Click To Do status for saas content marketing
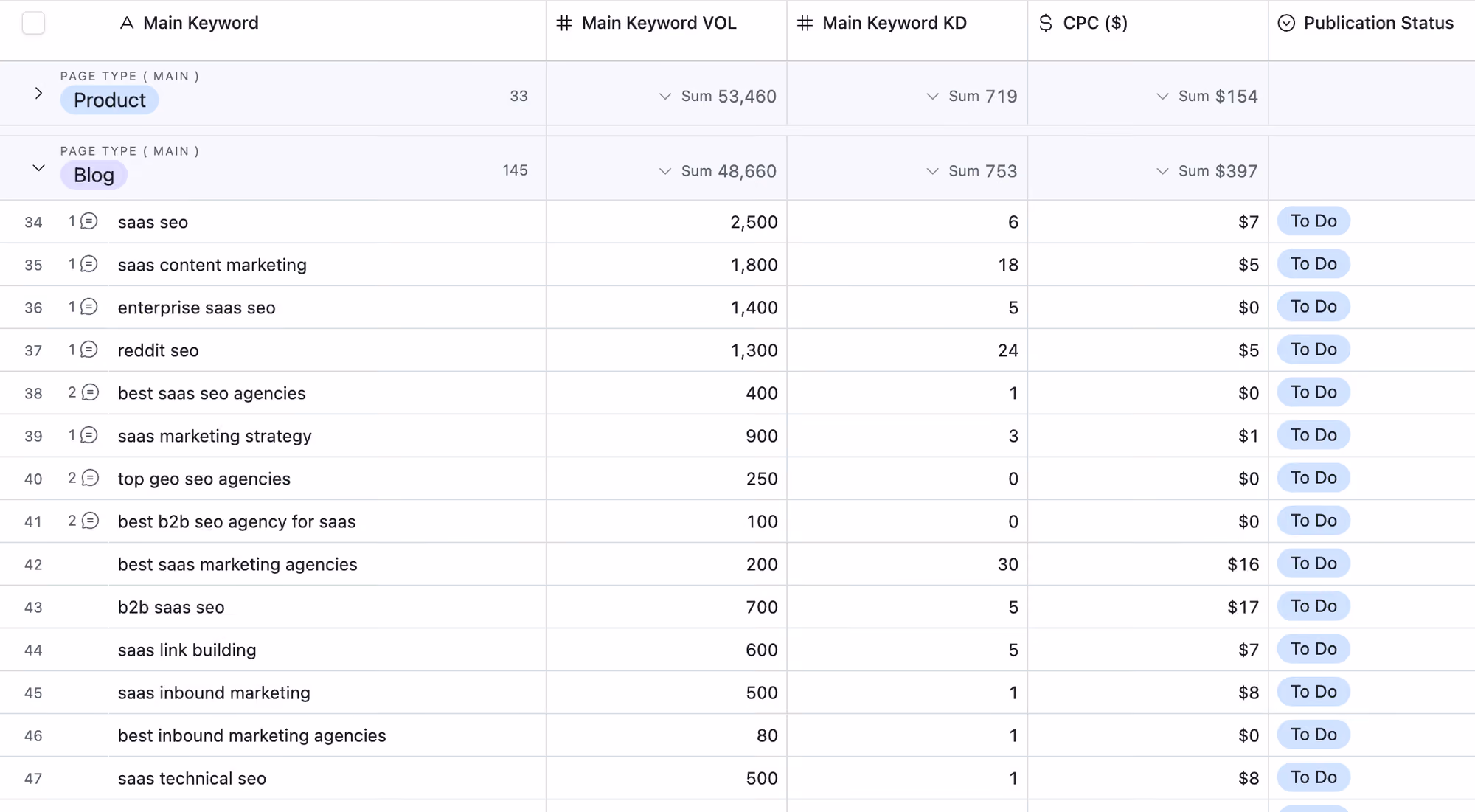This screenshot has width=1475, height=812. [x=1313, y=264]
